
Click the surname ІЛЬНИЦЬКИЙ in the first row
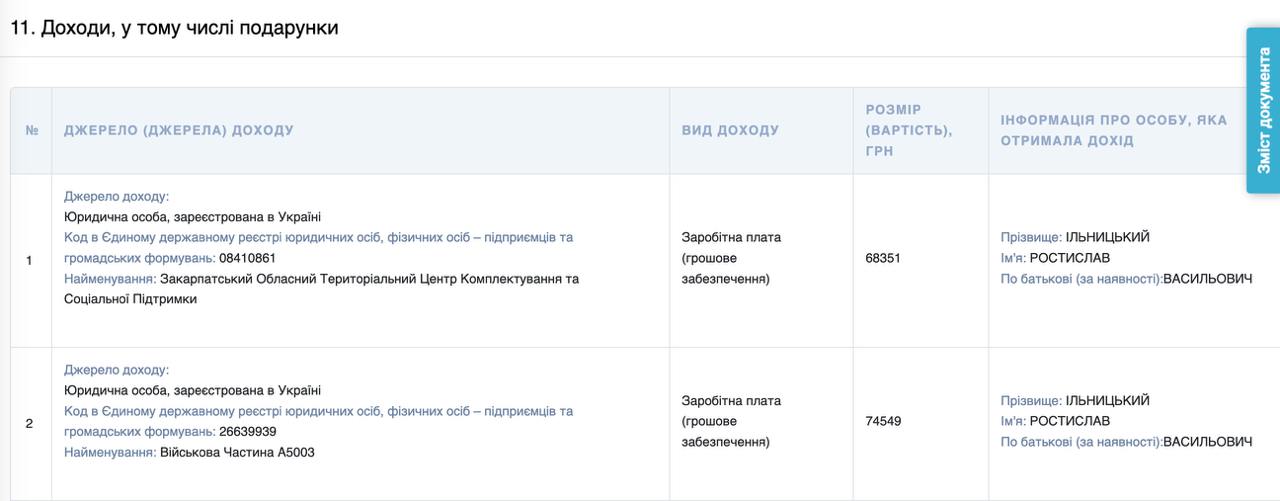[1107, 237]
